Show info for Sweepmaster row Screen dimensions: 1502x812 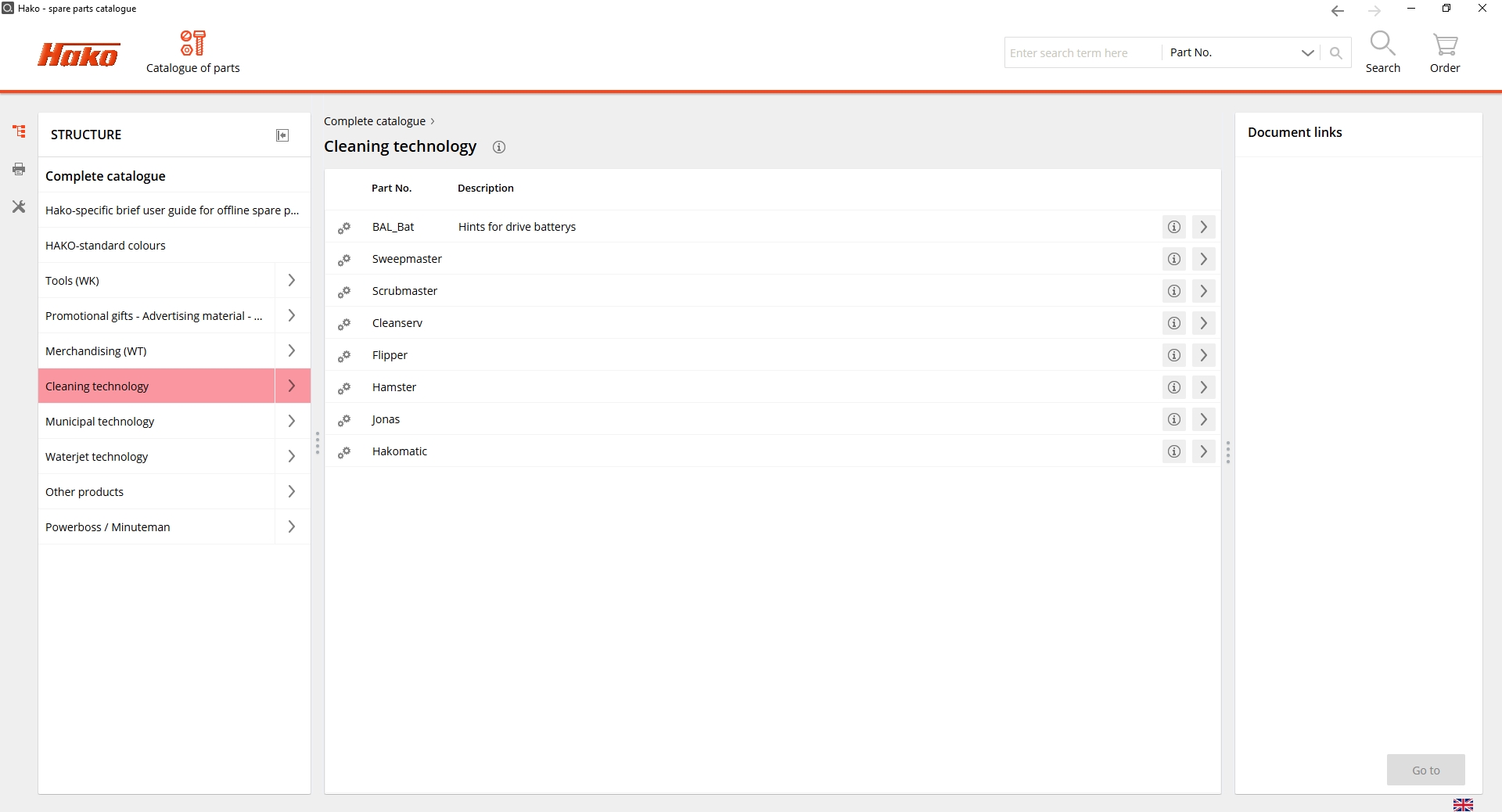tap(1174, 259)
